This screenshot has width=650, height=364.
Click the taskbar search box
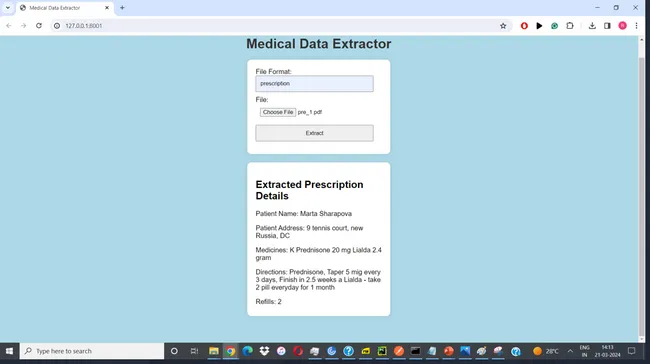click(x=92, y=351)
